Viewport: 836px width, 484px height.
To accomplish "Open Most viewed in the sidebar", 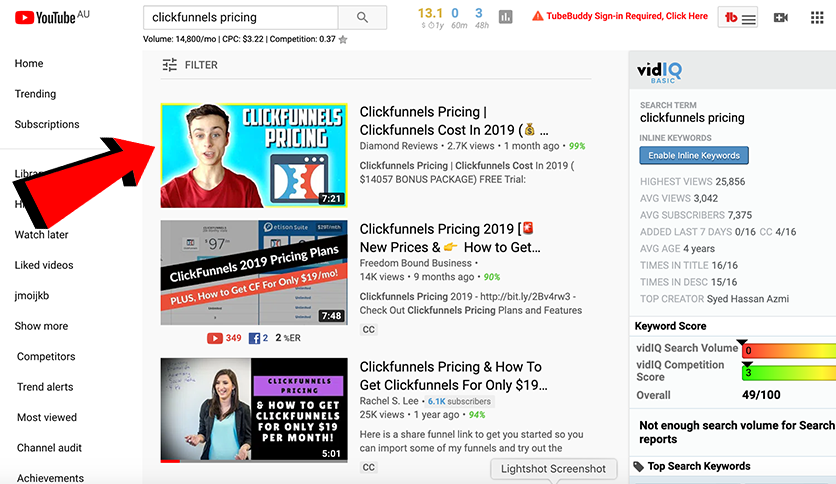I will (x=47, y=417).
